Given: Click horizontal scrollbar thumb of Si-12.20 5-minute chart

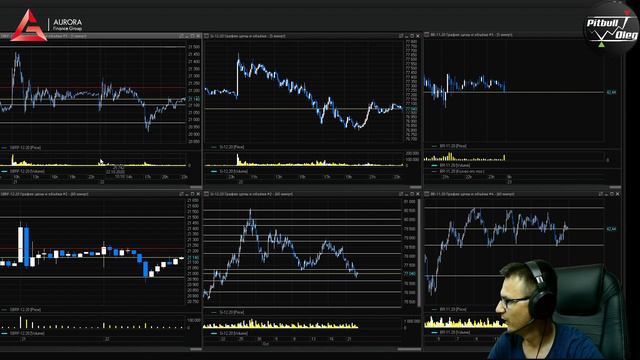Looking at the screenshot, I should [x=415, y=187].
